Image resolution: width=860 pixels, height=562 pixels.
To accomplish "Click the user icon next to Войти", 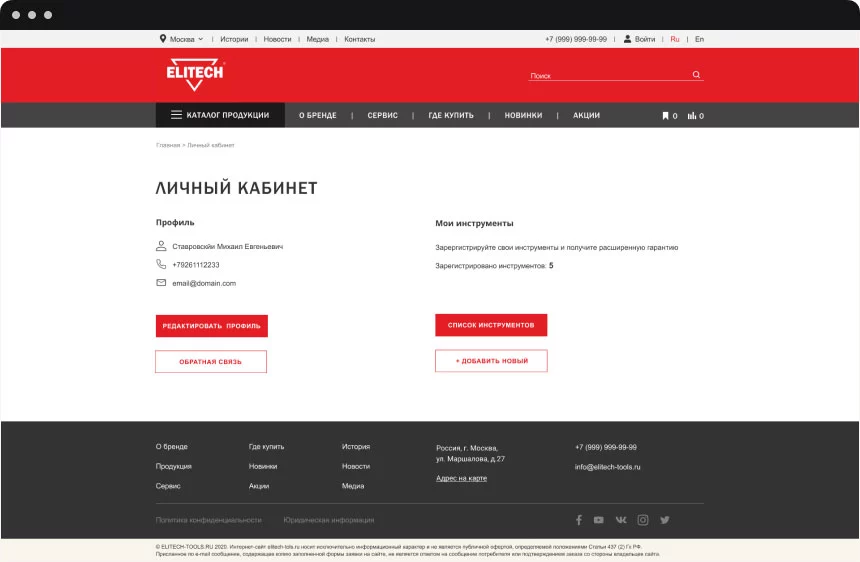I will pos(627,39).
